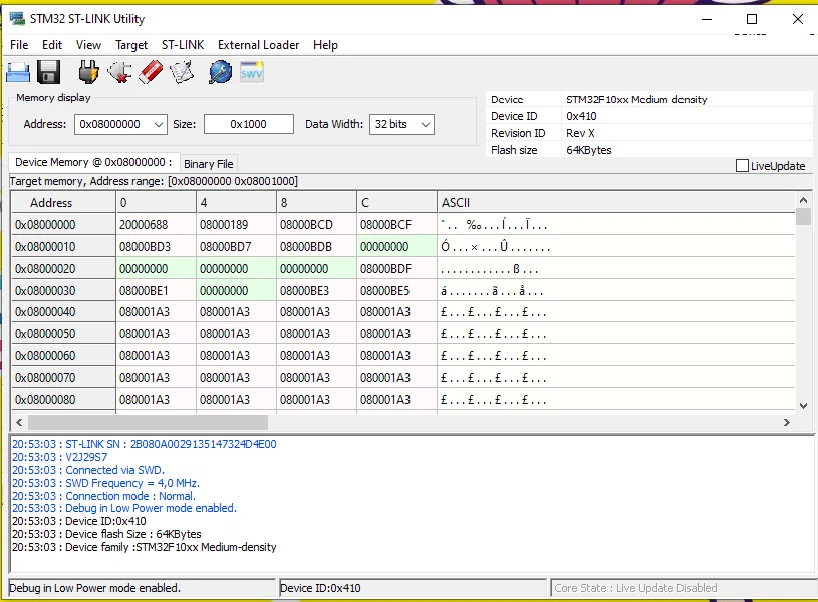Expand the Address dropdown list
The width and height of the screenshot is (818, 602).
pos(157,124)
